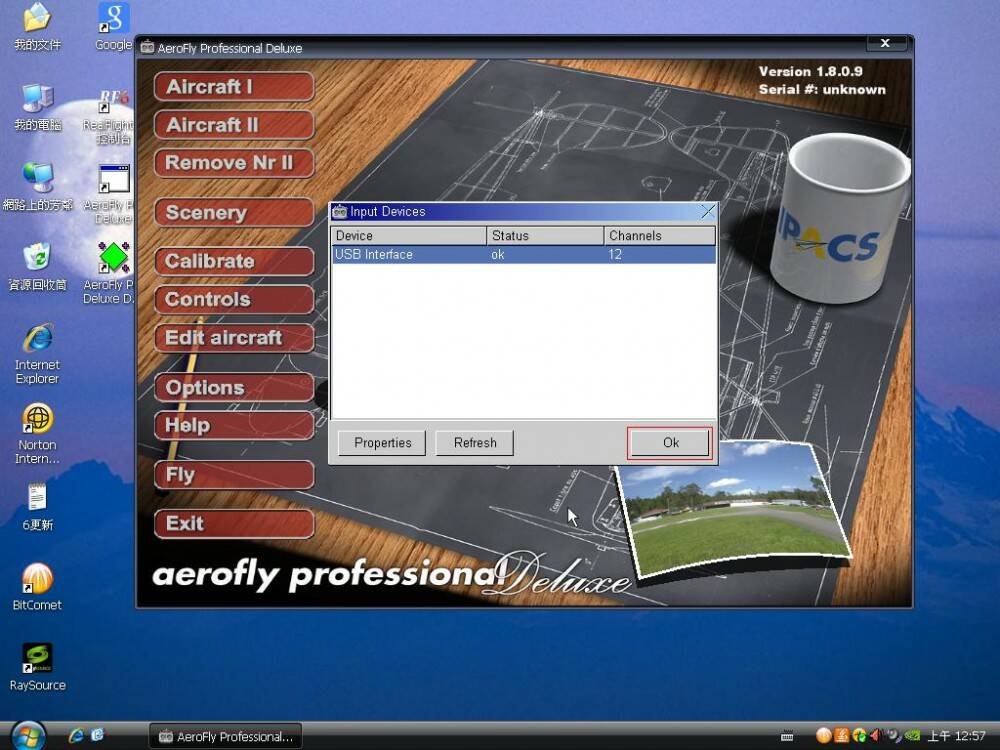Quit the simulator with the Exit button
The height and width of the screenshot is (750, 1000).
[x=234, y=524]
